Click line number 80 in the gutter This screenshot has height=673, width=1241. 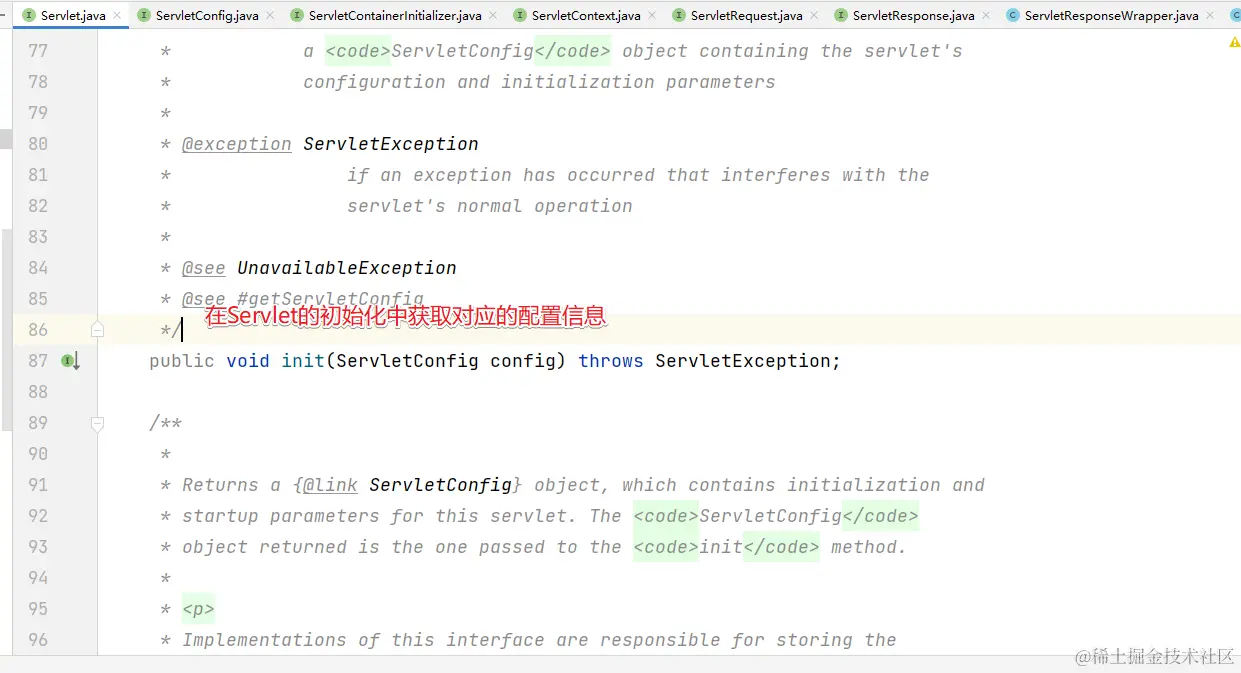pos(38,144)
